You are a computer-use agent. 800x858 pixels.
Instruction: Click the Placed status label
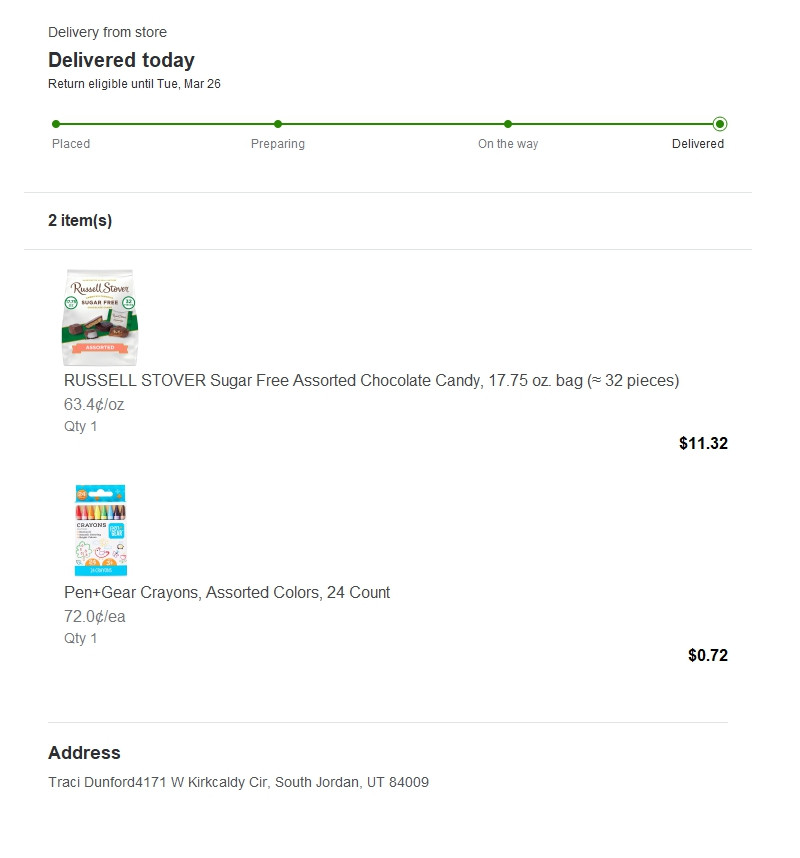click(71, 144)
